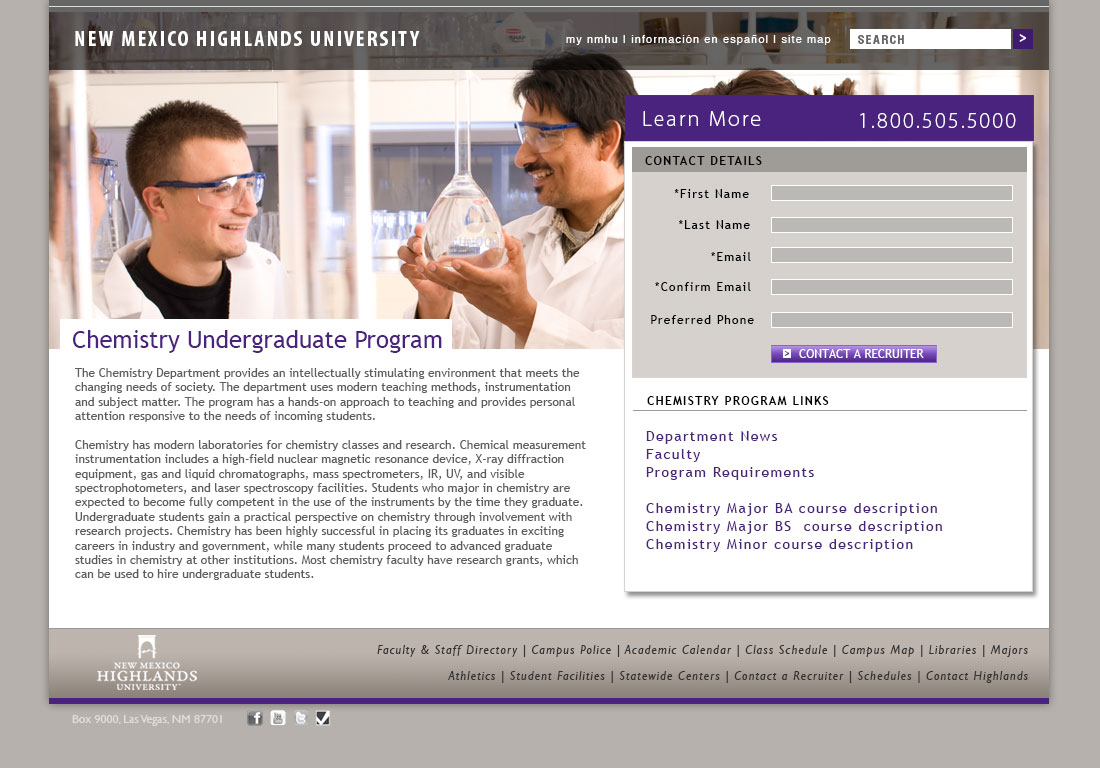The image size is (1100, 768).
Task: Open Department News link
Action: (x=711, y=436)
